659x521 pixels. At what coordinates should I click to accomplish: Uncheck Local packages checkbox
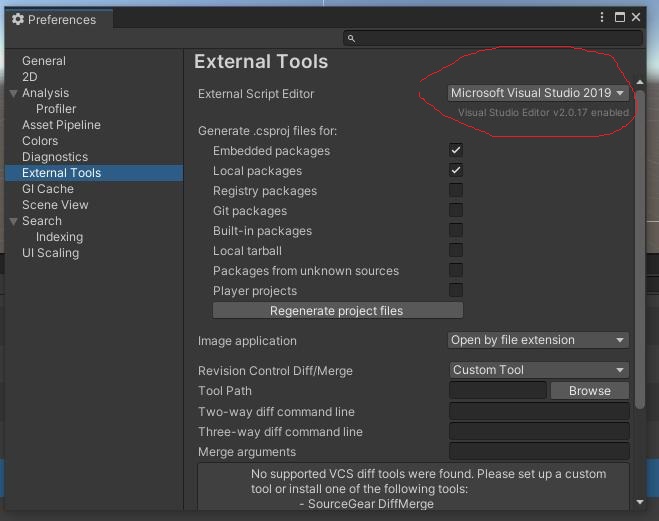point(456,170)
